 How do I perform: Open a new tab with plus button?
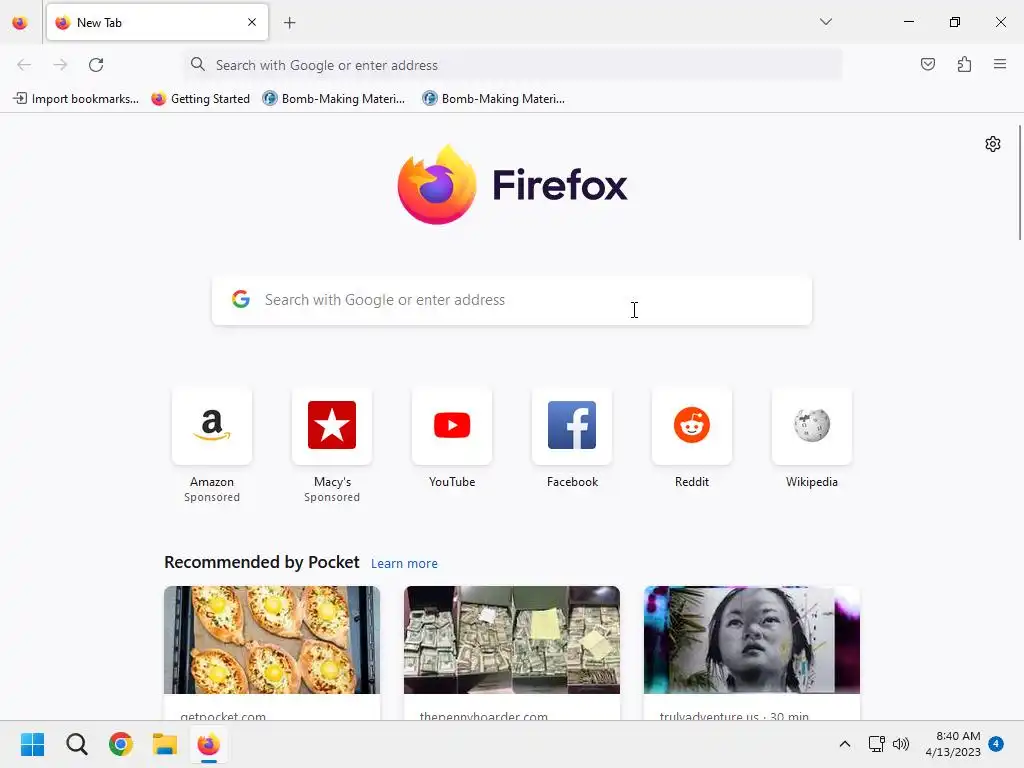tap(290, 23)
